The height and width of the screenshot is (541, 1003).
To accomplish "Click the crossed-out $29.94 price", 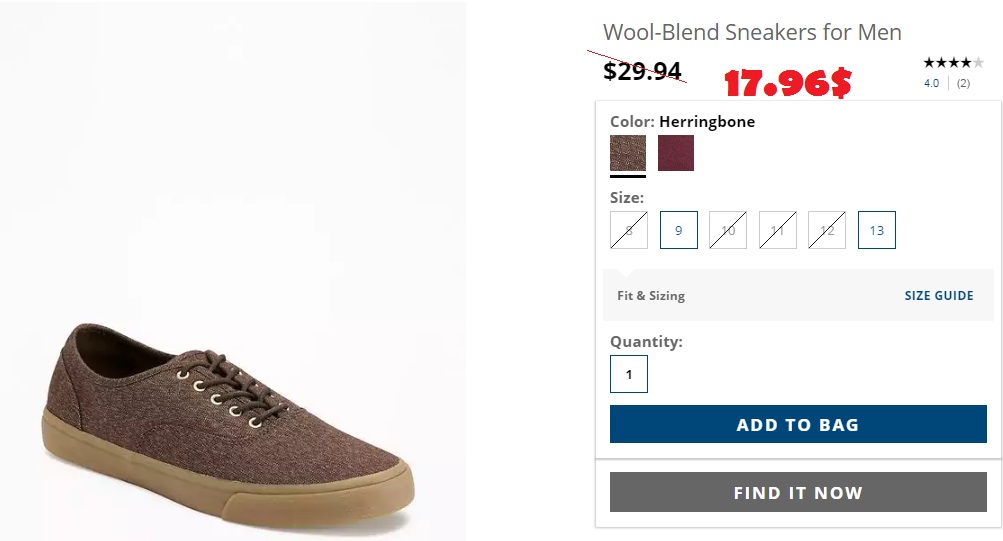I will (x=643, y=71).
